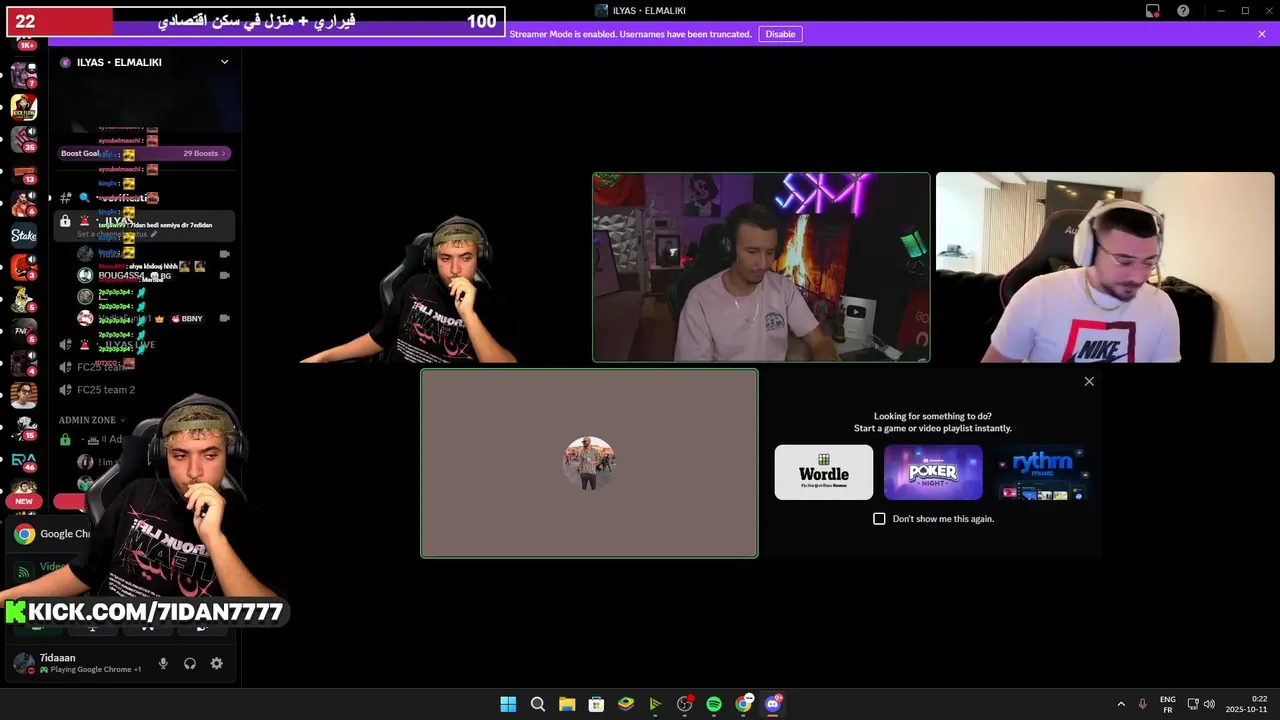Open the Windows Start menu
This screenshot has width=1280, height=720.
tap(508, 704)
